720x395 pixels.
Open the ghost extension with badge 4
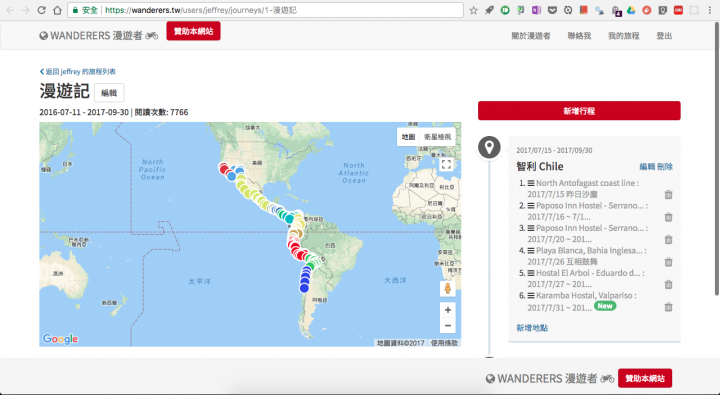pyautogui.click(x=616, y=11)
